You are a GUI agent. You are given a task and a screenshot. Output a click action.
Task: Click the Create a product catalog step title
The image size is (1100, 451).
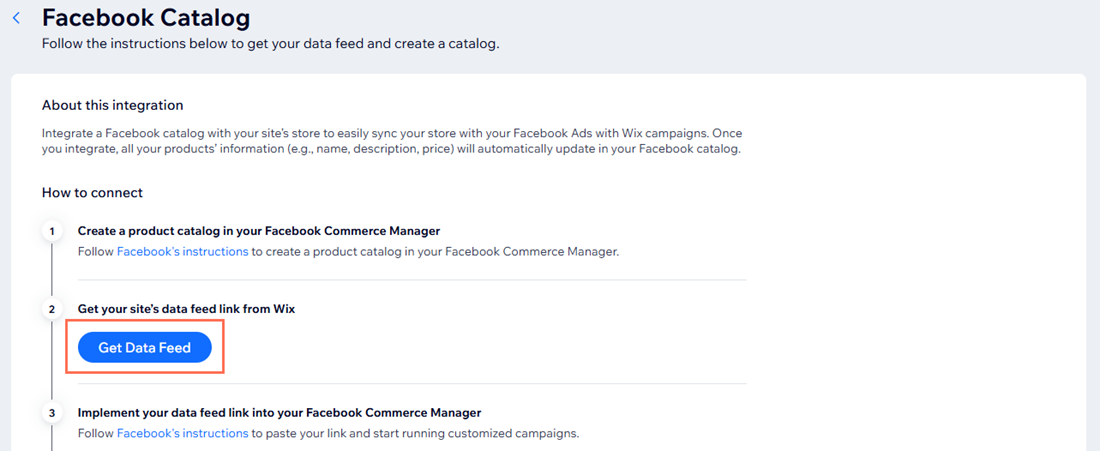[258, 231]
